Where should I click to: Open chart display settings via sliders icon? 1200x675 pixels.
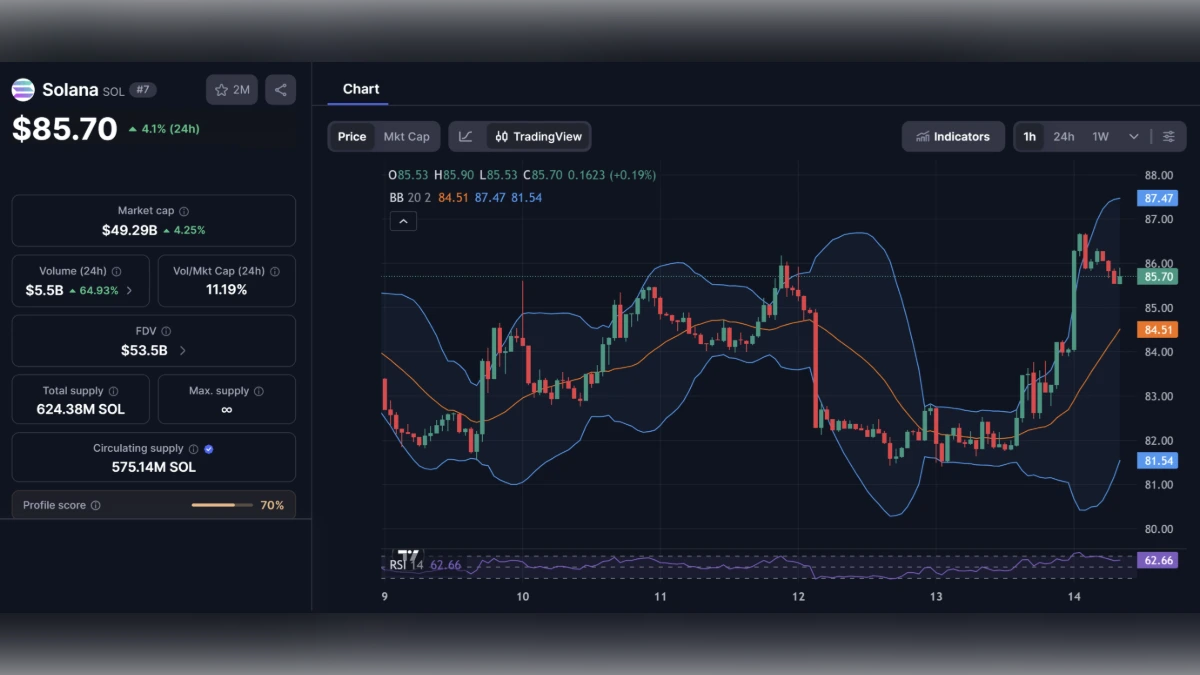tap(1168, 136)
